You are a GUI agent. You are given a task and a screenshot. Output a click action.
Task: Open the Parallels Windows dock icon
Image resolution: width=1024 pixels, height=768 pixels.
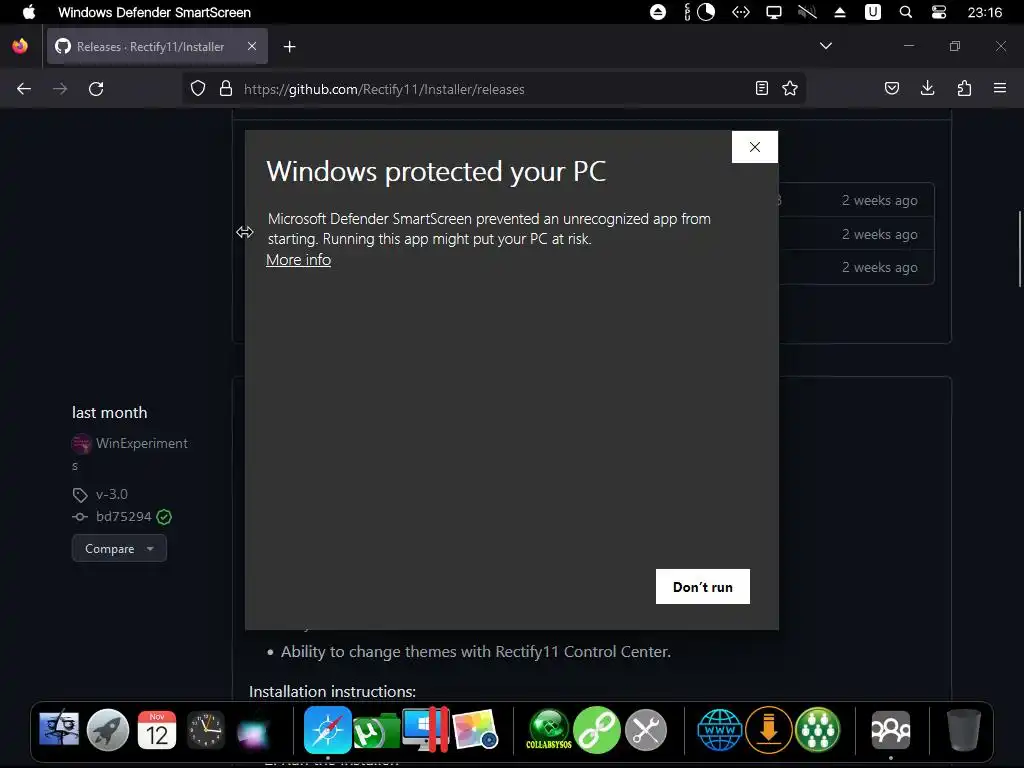pos(426,729)
